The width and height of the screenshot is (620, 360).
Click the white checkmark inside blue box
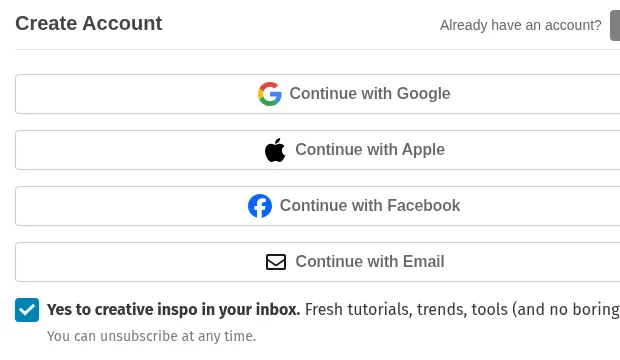coord(27,310)
